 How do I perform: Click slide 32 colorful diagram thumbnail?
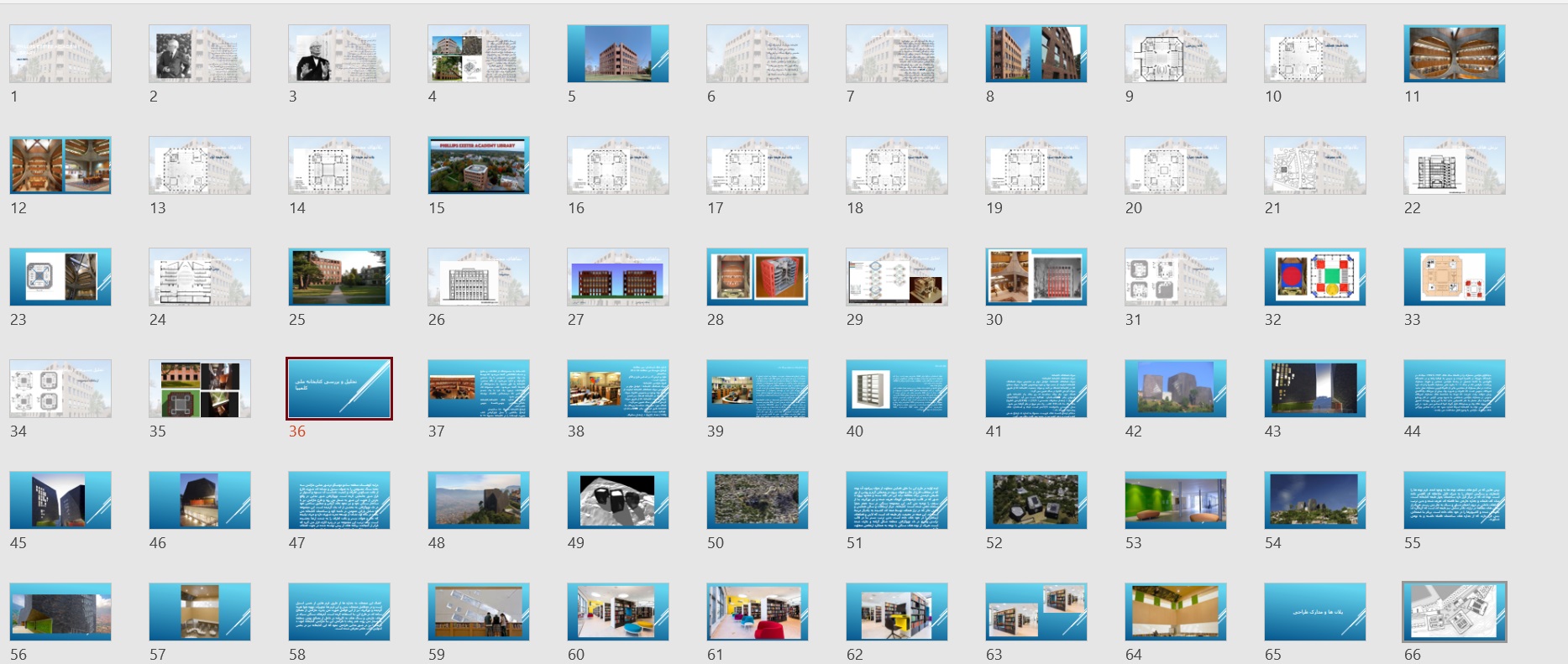pyautogui.click(x=1315, y=277)
